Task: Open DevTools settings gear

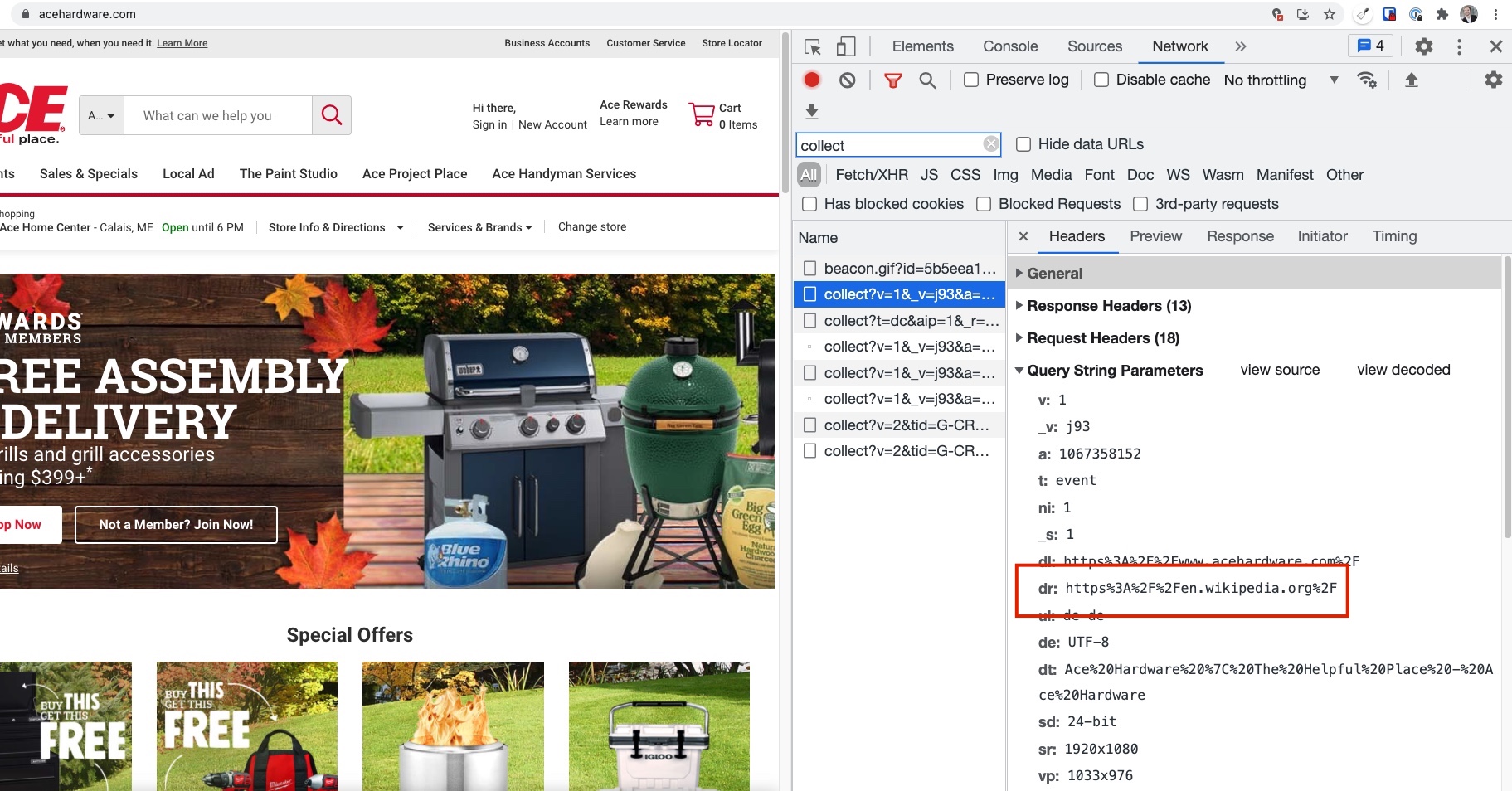Action: 1423,46
